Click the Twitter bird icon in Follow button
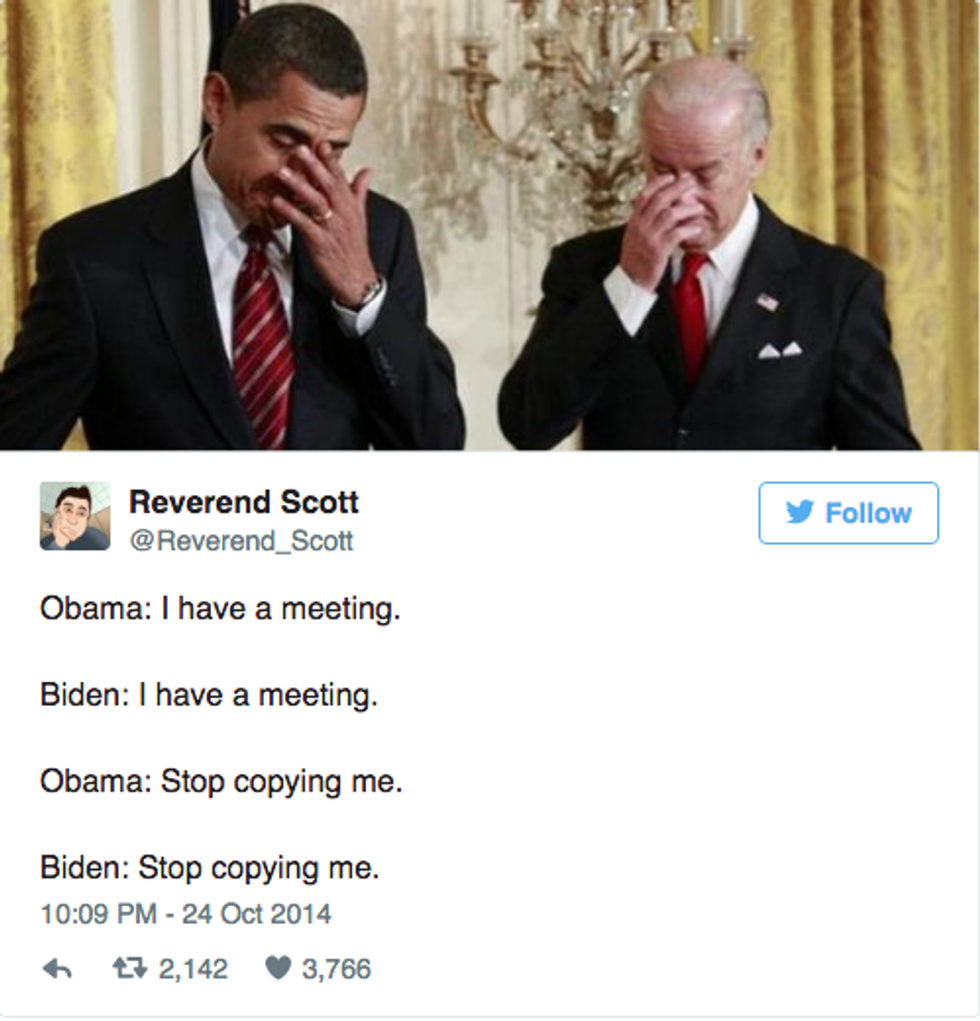Screen dimensions: 980x1021 799,512
